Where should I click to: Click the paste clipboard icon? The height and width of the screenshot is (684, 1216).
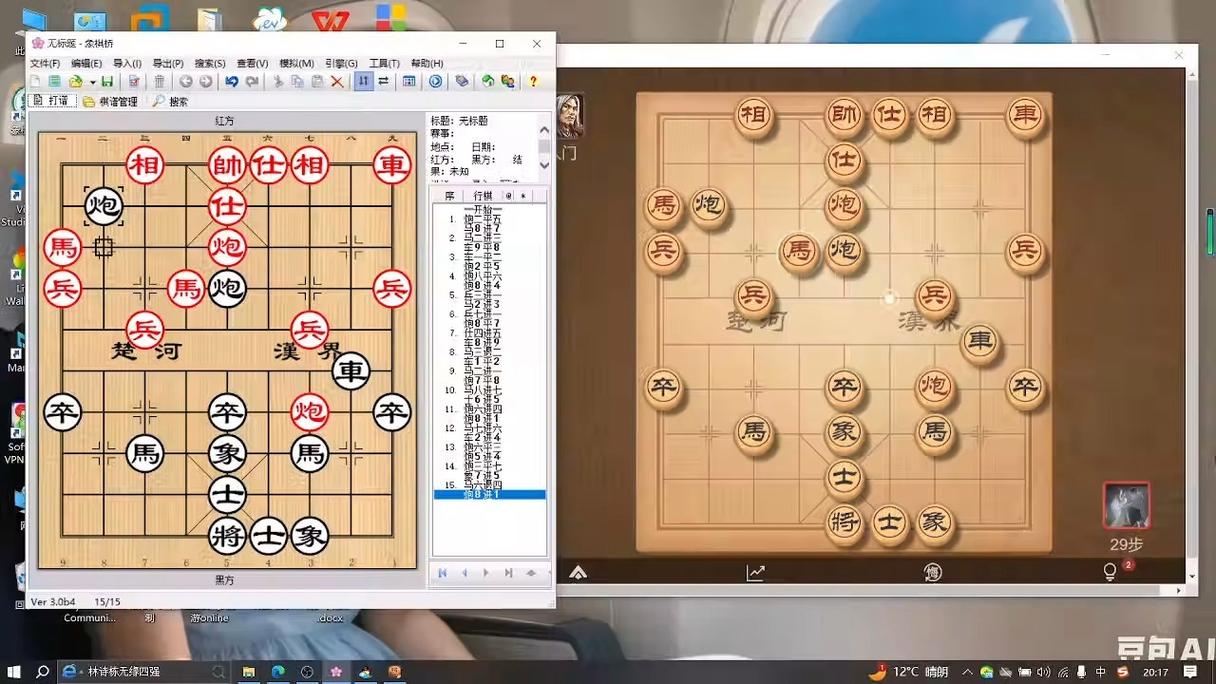pos(317,81)
